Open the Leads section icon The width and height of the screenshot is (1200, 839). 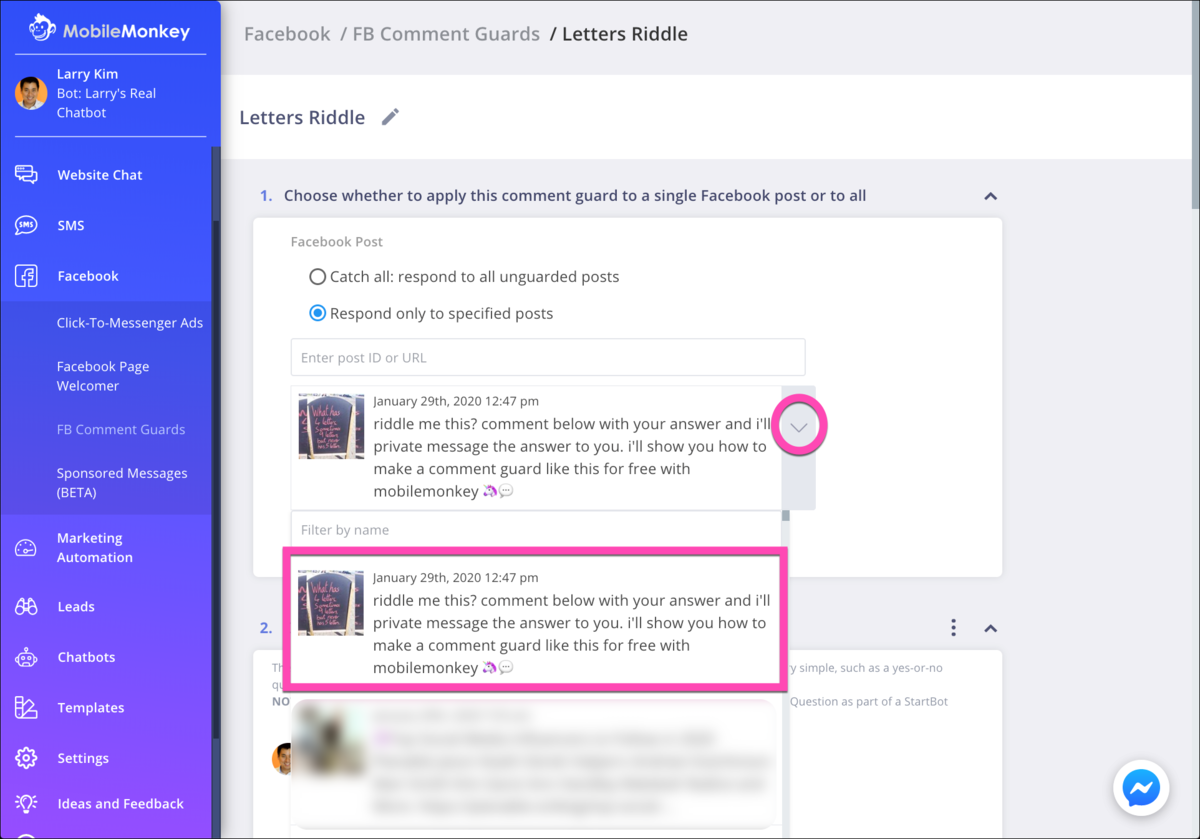pyautogui.click(x=25, y=606)
